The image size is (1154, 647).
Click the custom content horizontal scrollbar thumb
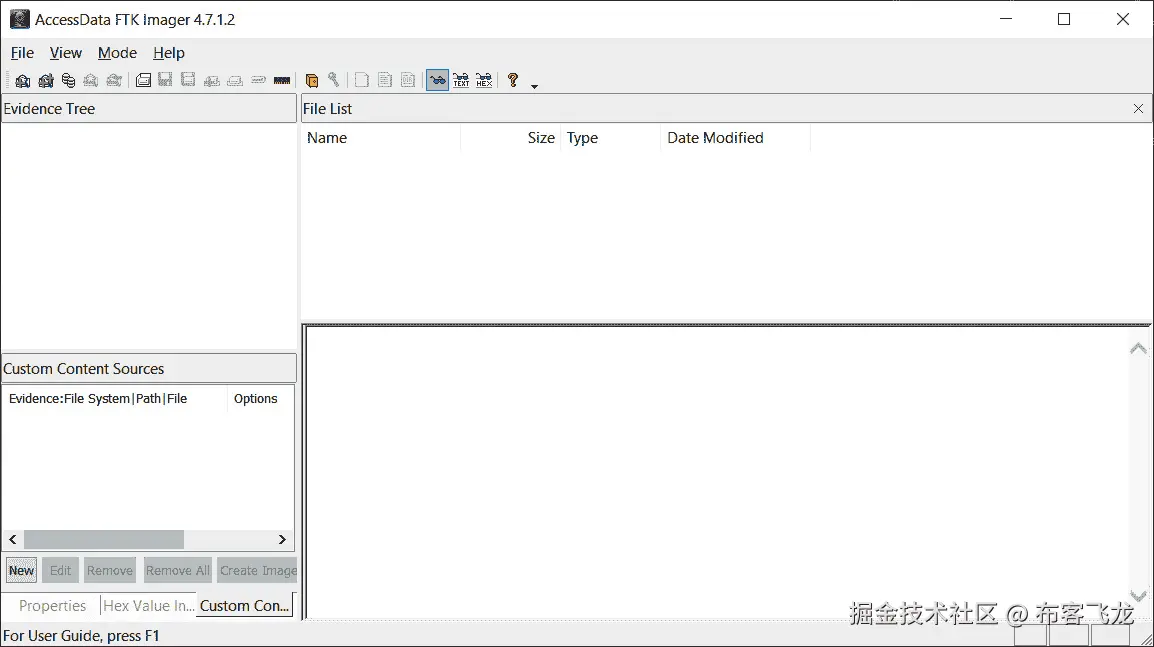104,540
